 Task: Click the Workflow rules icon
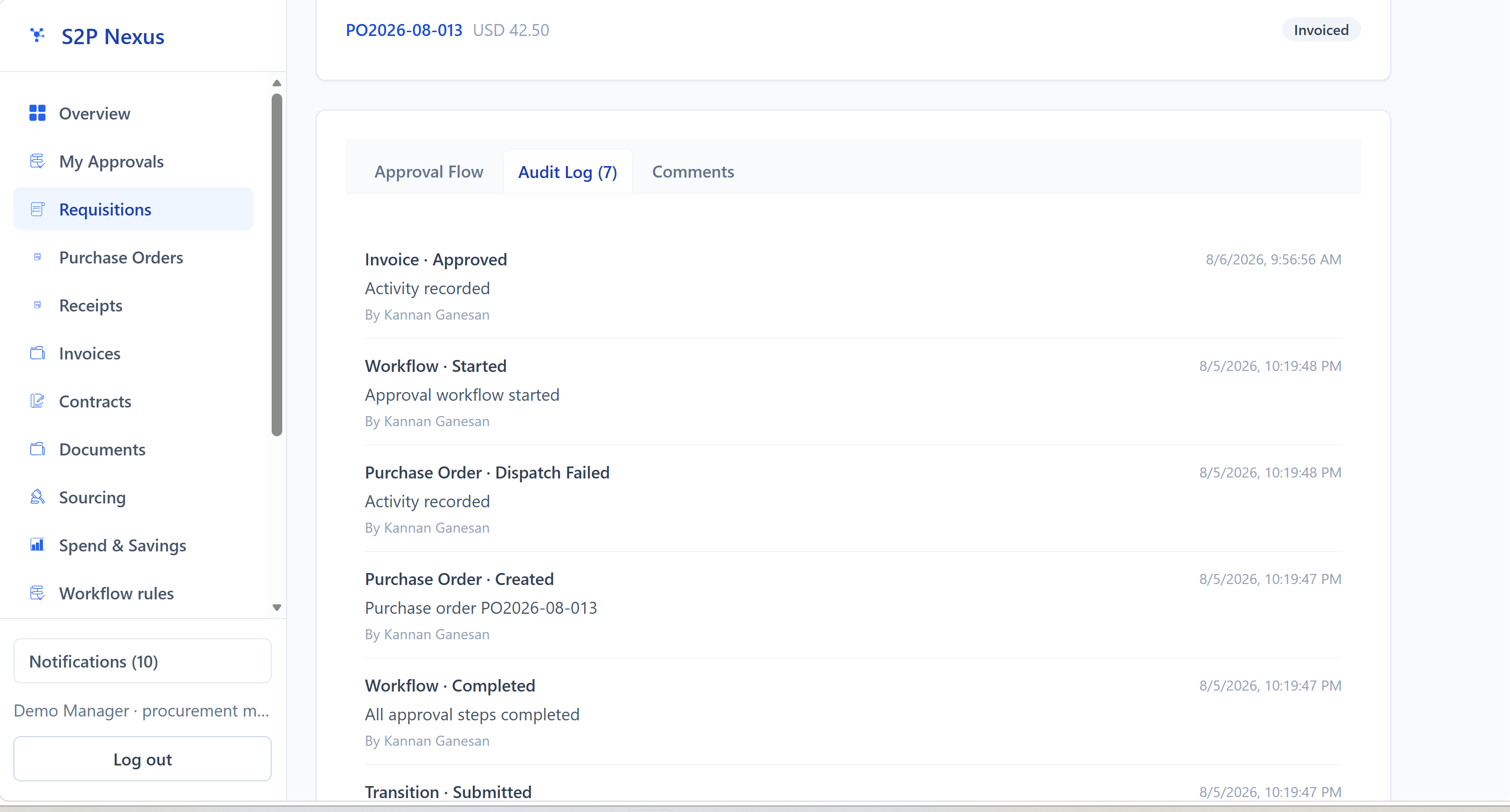37,593
